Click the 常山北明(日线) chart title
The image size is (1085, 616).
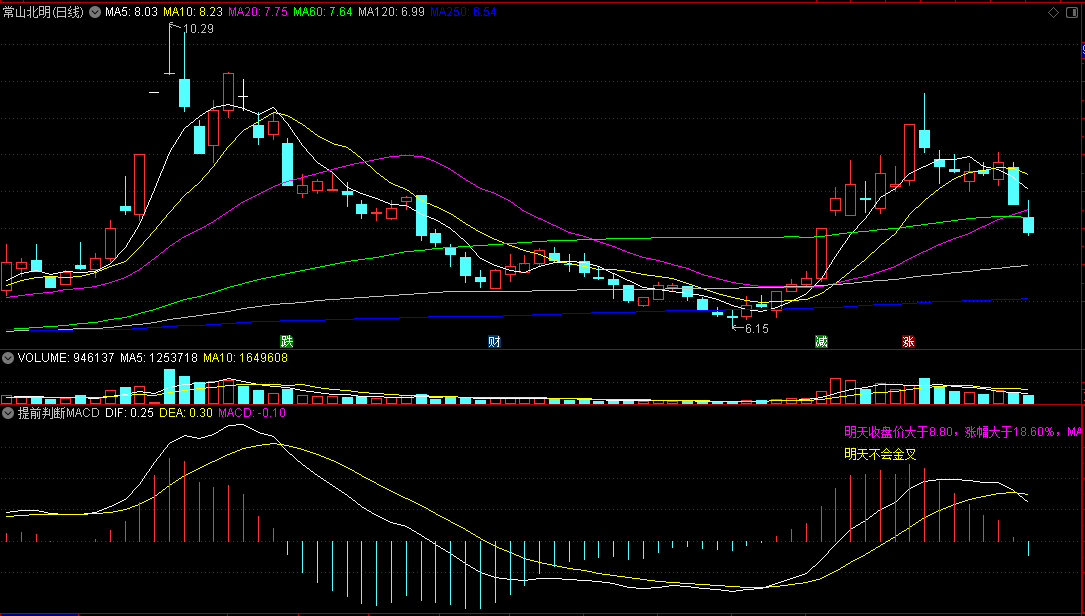click(x=44, y=12)
